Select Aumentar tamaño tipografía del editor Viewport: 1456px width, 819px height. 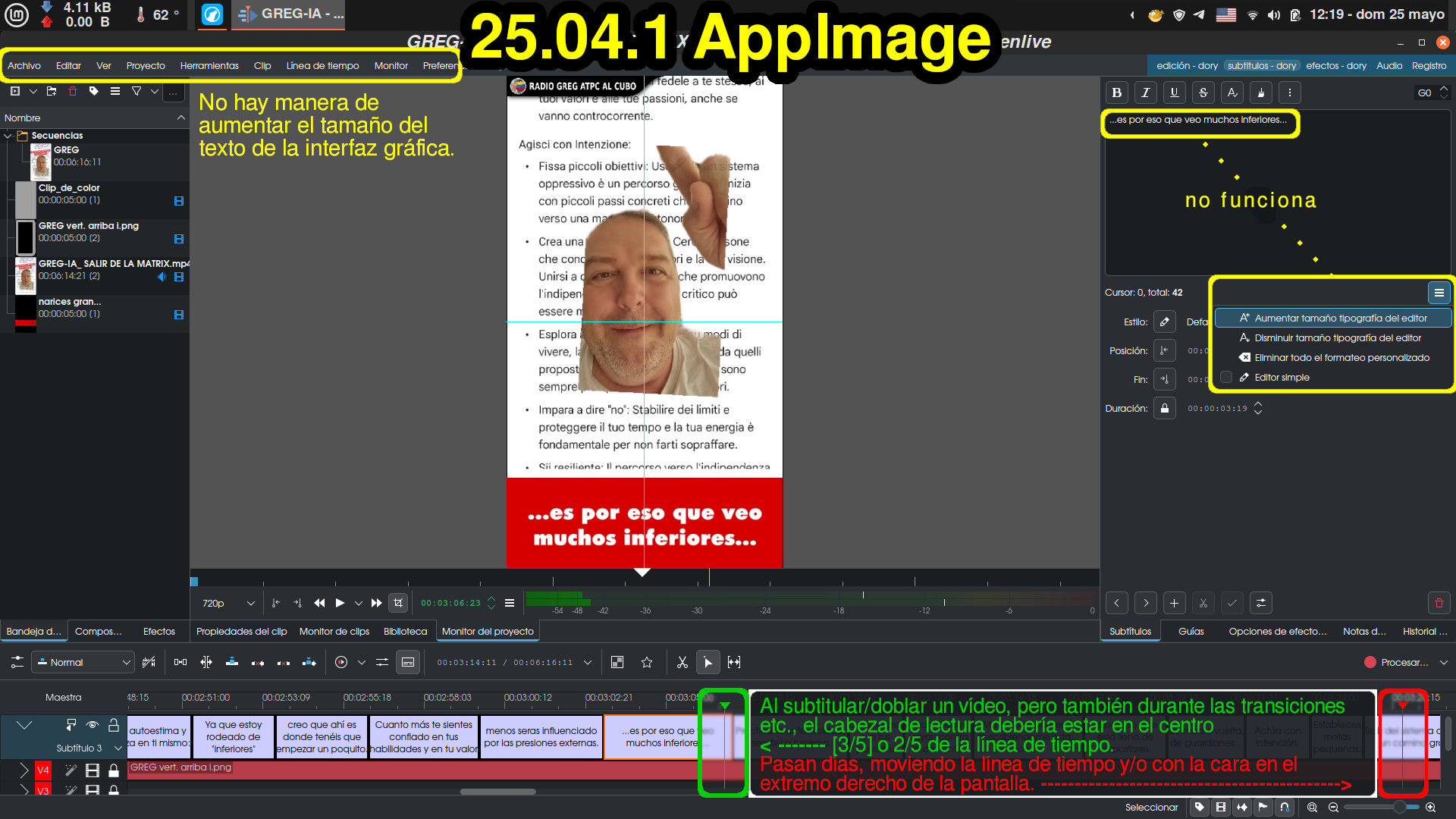click(1332, 318)
